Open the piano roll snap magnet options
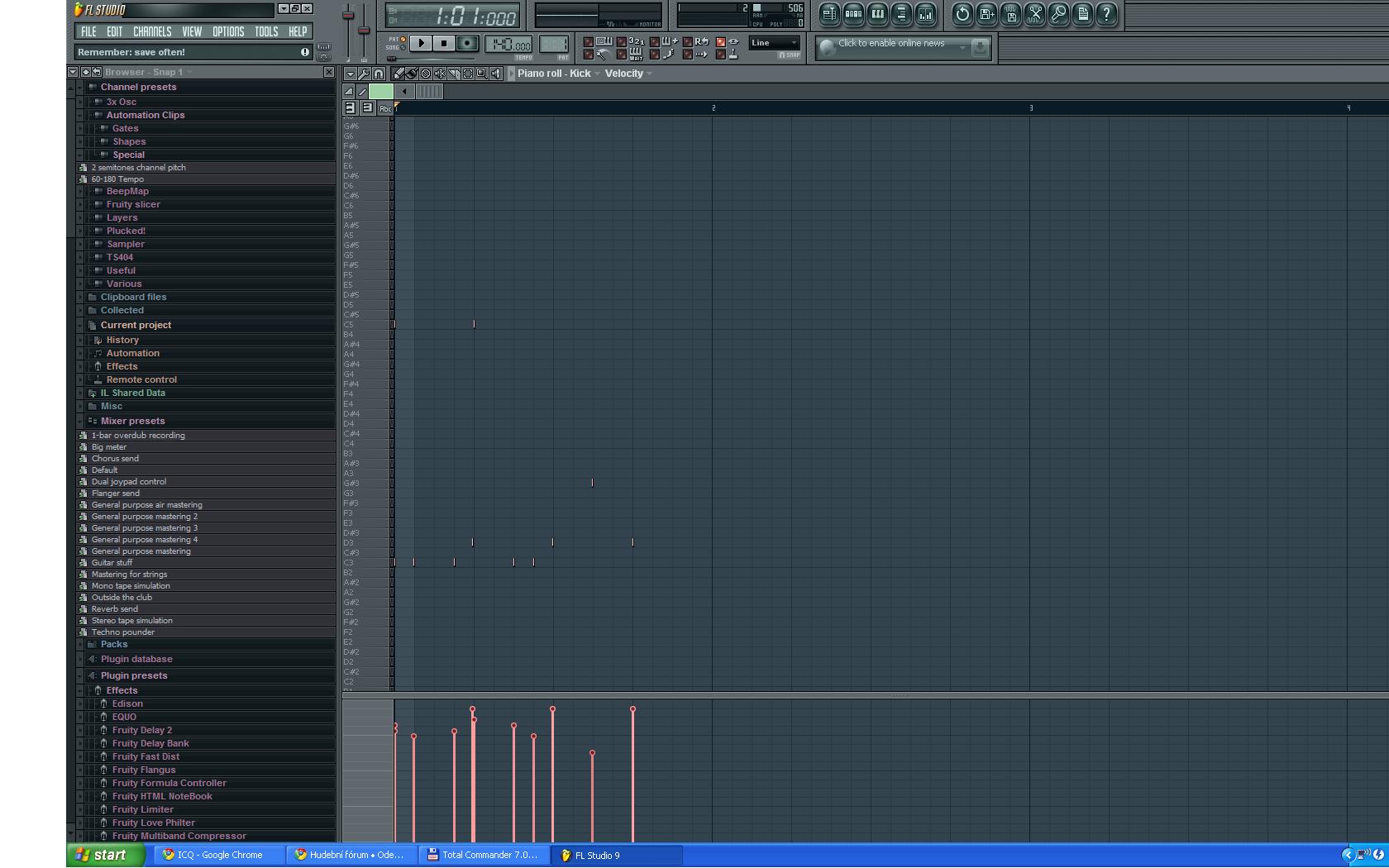 379,74
